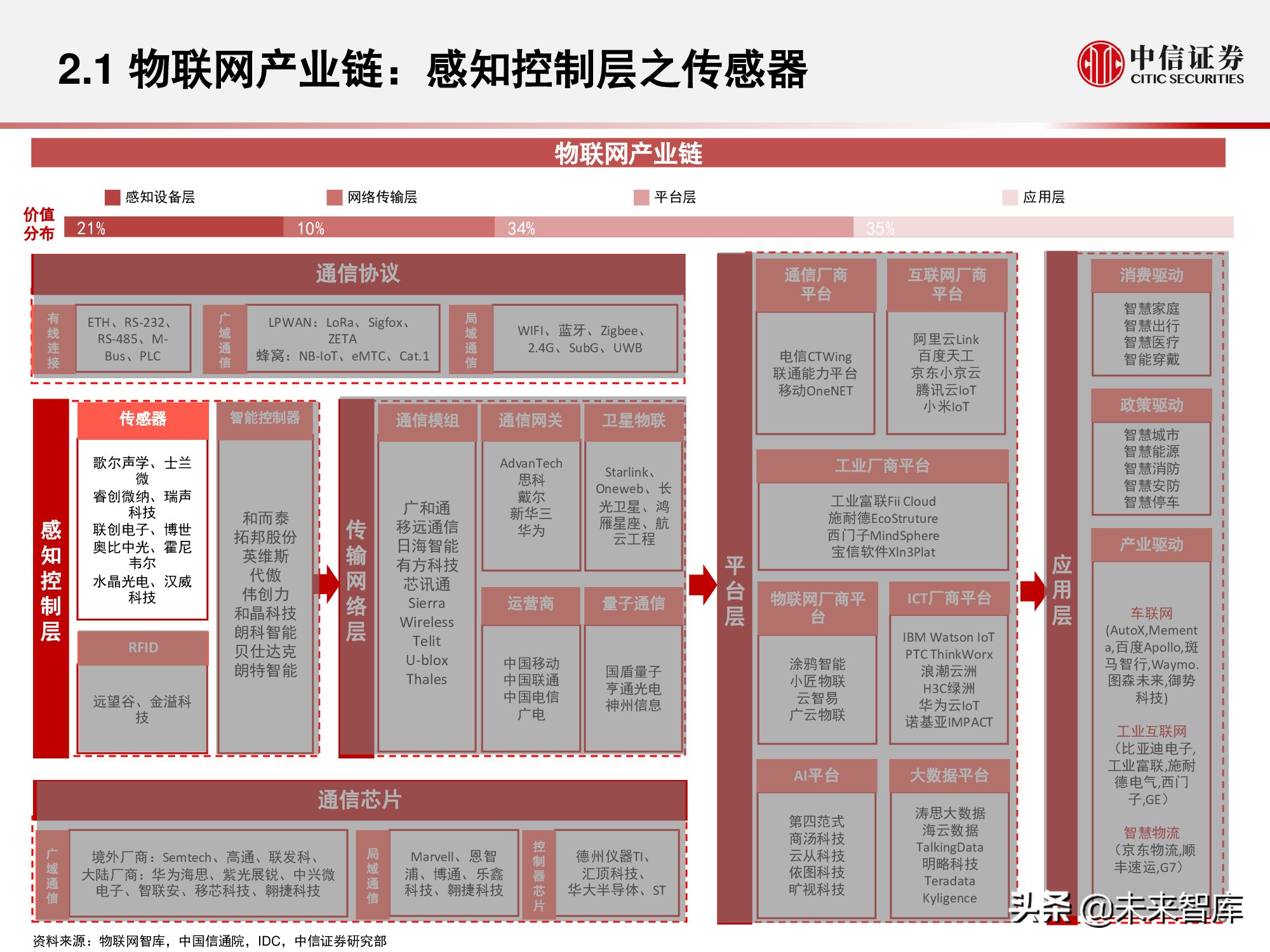Click the 控制器芯片 vertical label
Screen dimensions: 1270x952
click(x=538, y=875)
